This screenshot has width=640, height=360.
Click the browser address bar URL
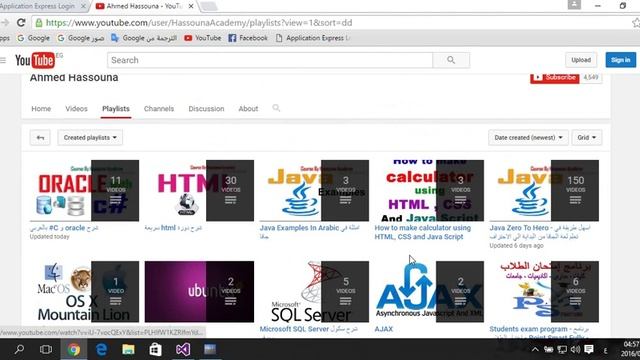point(199,23)
